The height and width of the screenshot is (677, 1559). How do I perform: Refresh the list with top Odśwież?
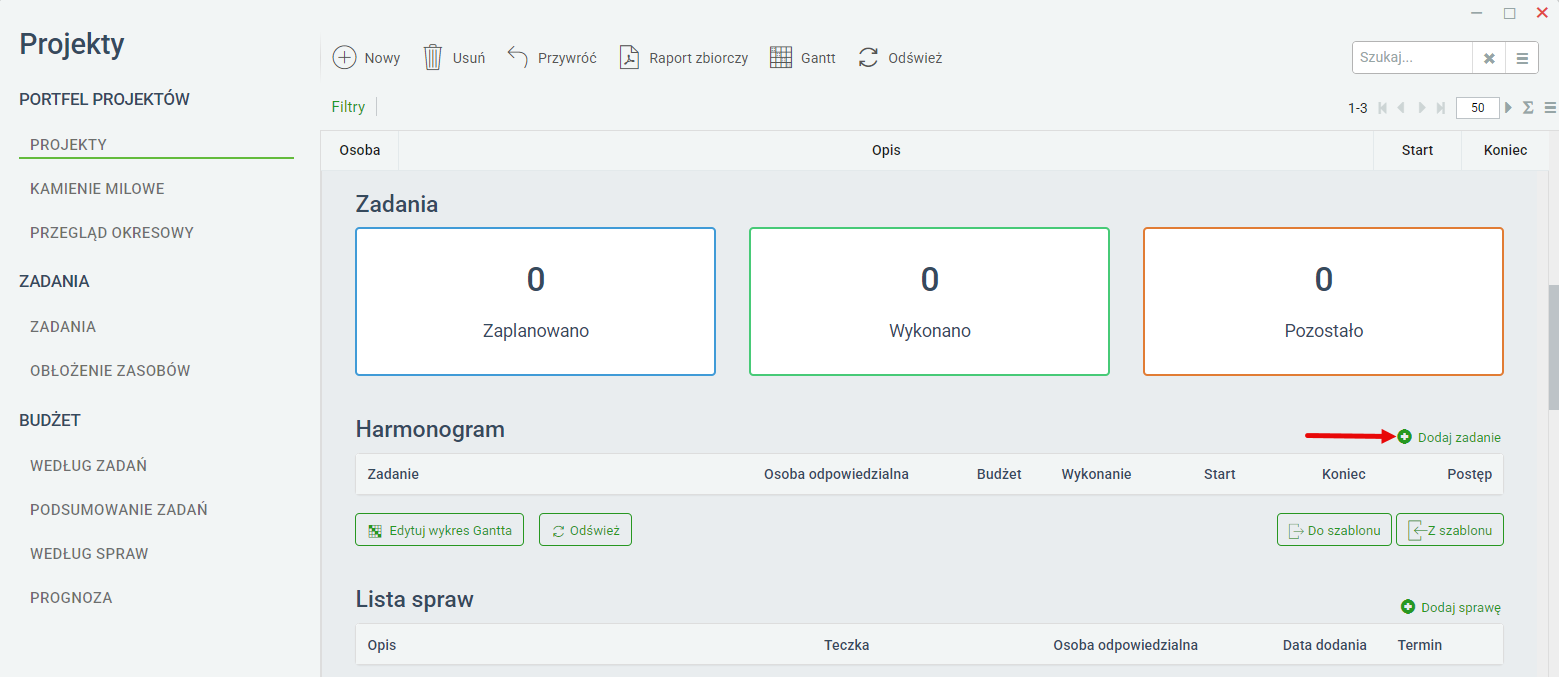900,58
